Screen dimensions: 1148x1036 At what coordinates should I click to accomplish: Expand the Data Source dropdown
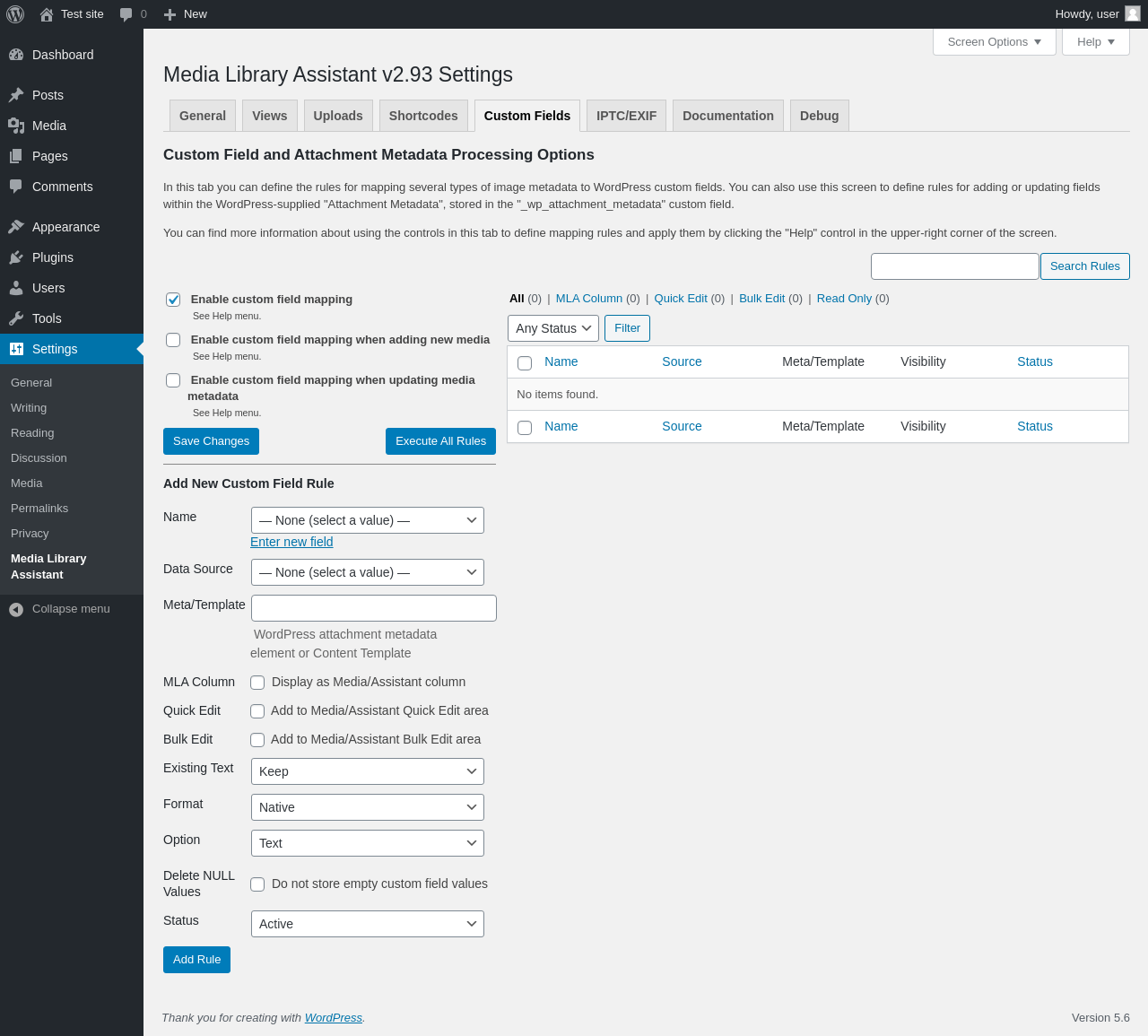pyautogui.click(x=367, y=572)
